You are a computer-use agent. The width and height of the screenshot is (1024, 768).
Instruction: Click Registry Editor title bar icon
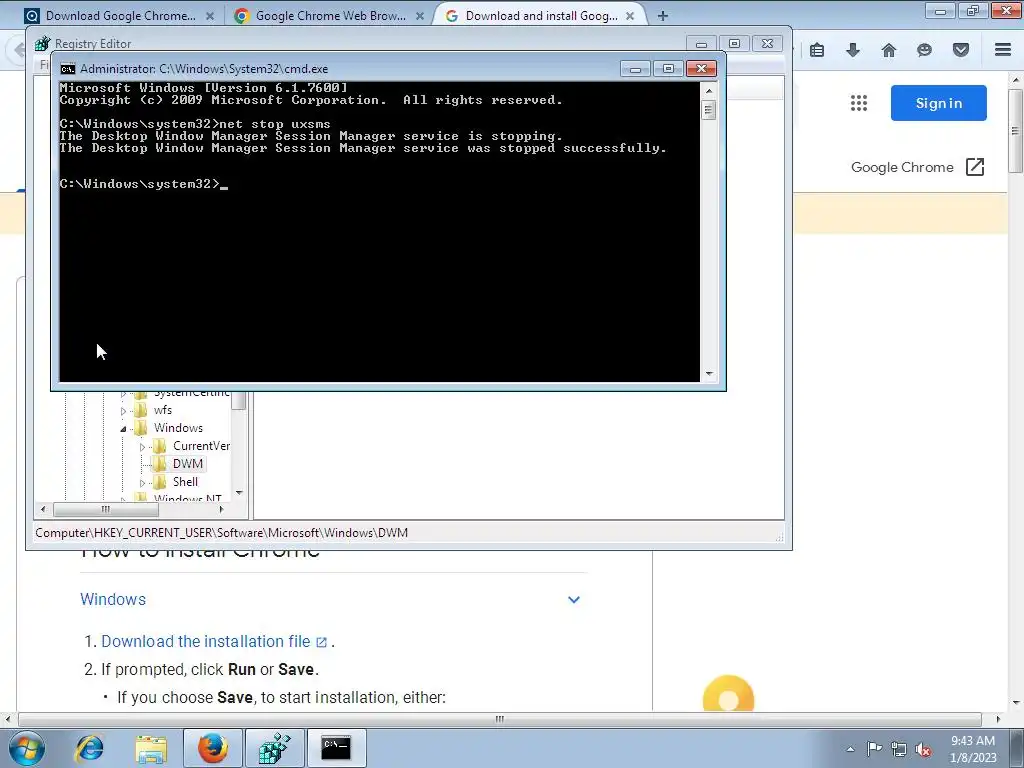pyautogui.click(x=42, y=43)
